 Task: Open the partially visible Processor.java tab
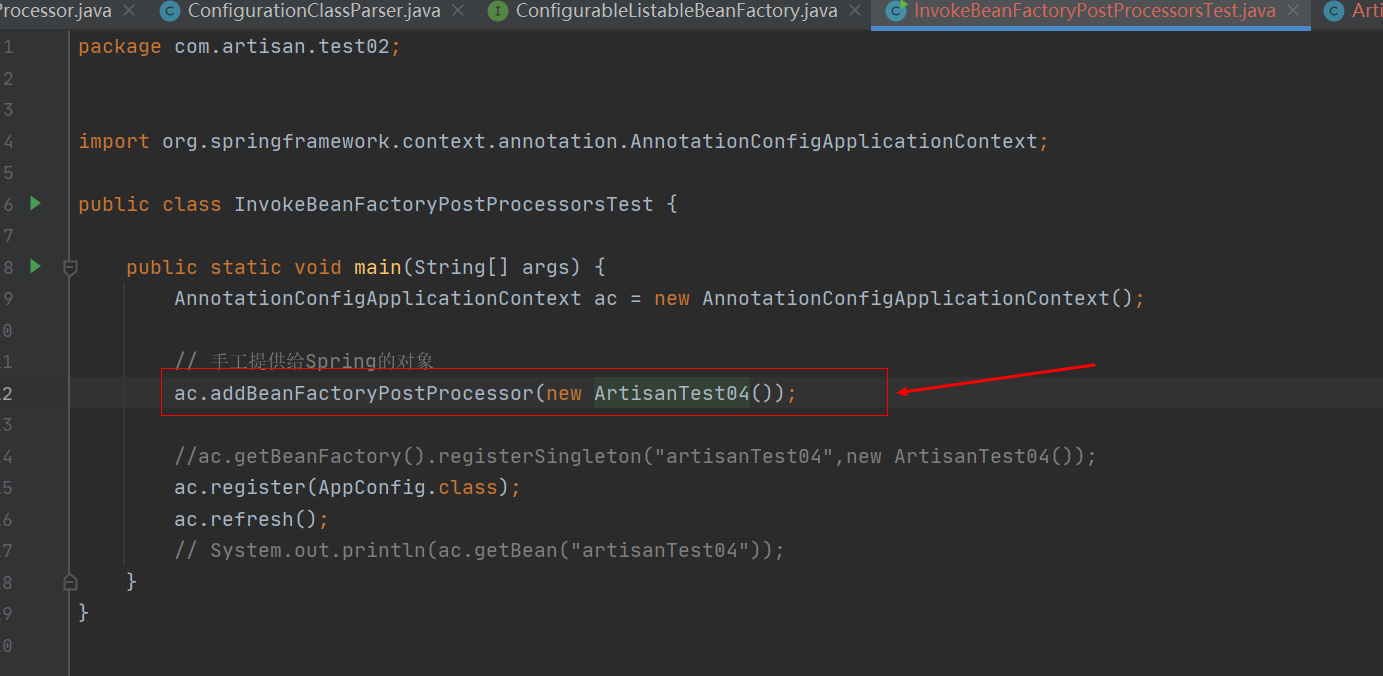[55, 11]
